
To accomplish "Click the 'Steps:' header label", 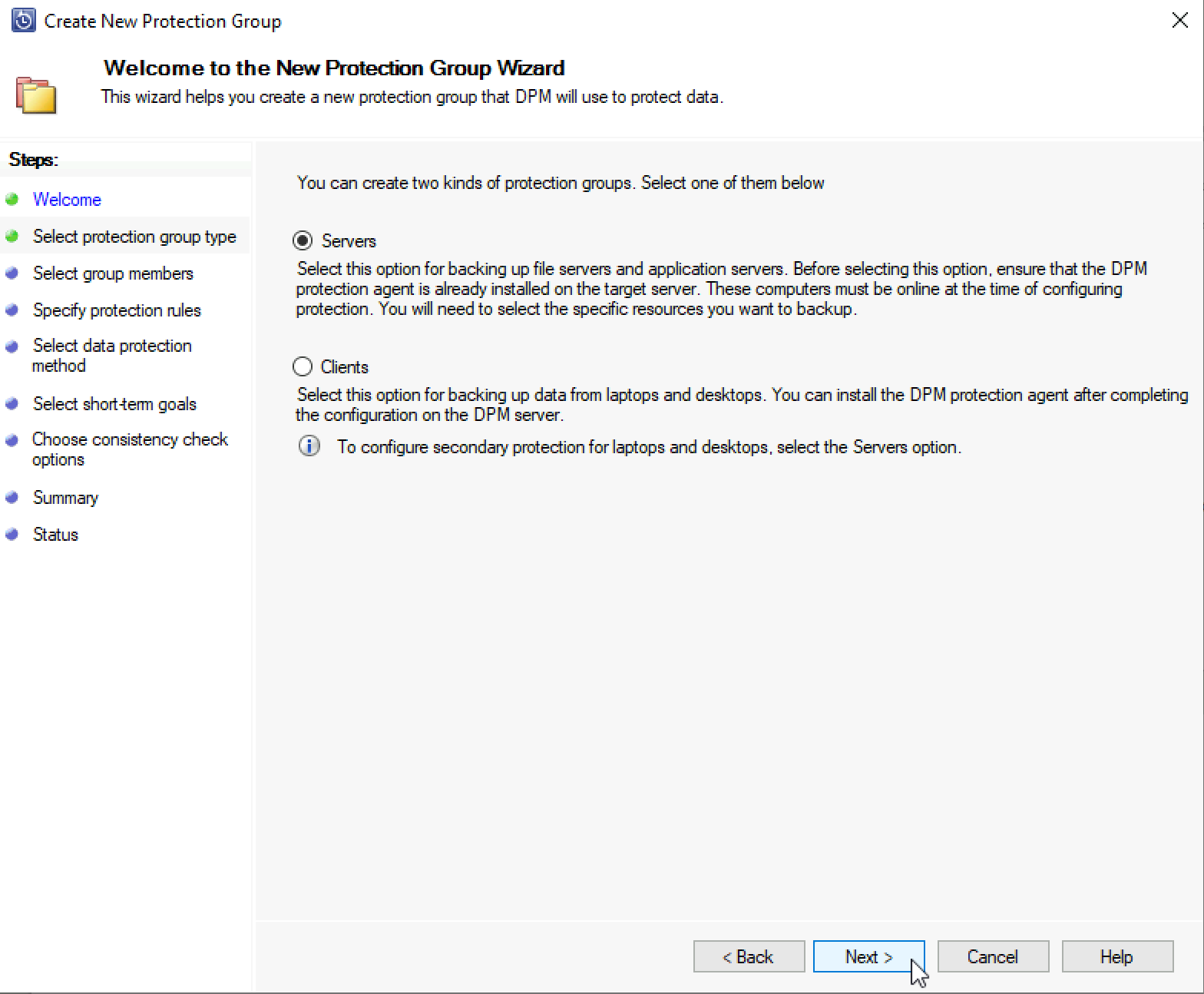I will coord(33,160).
